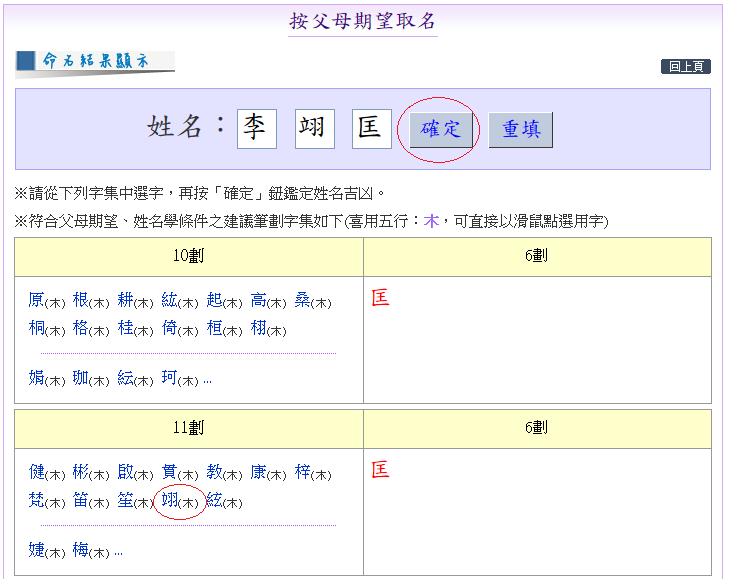Pick the red 匡 in the 10劃 row
Image resolution: width=729 pixels, height=579 pixels.
point(380,298)
